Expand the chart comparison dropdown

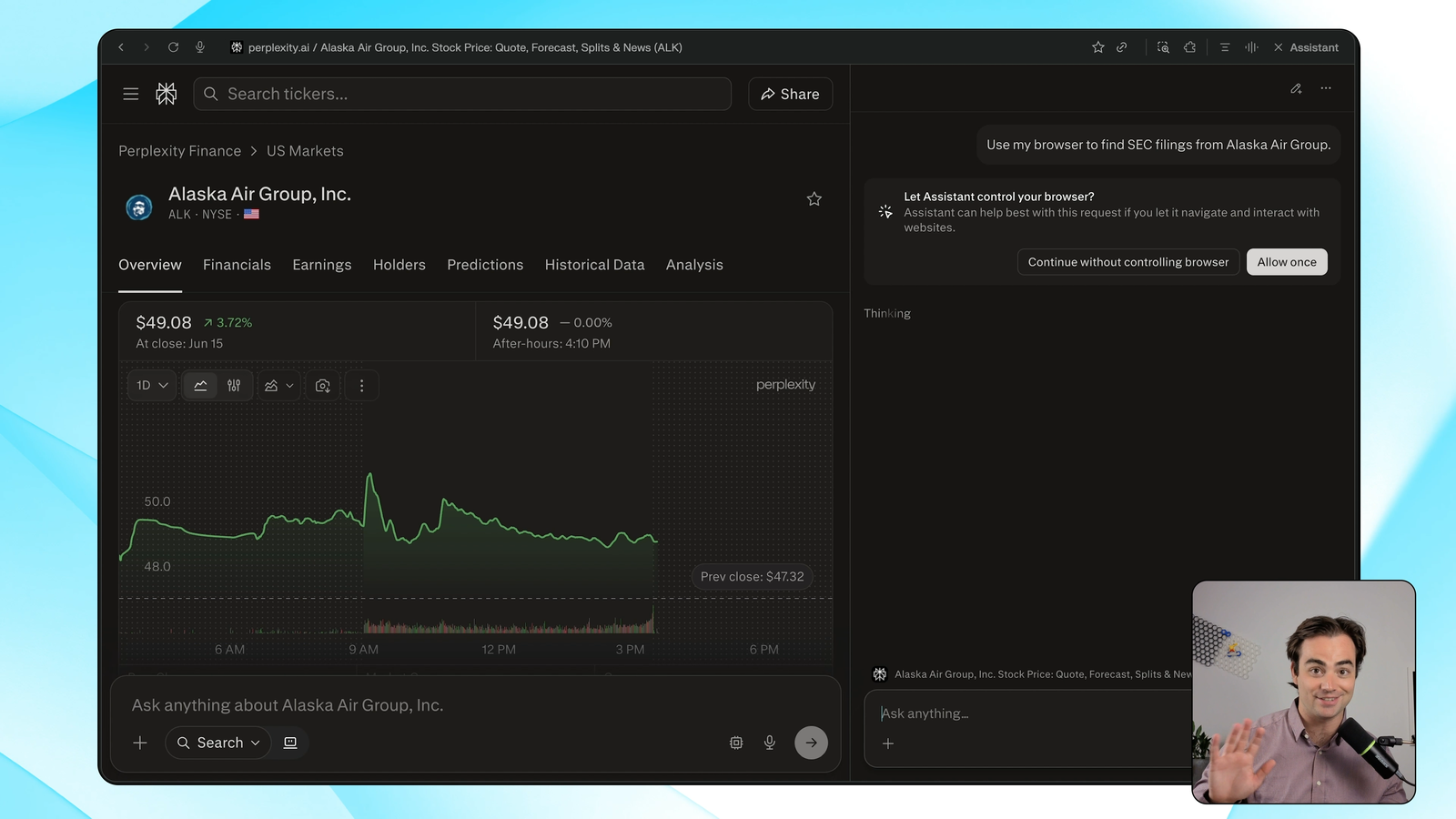pos(278,386)
